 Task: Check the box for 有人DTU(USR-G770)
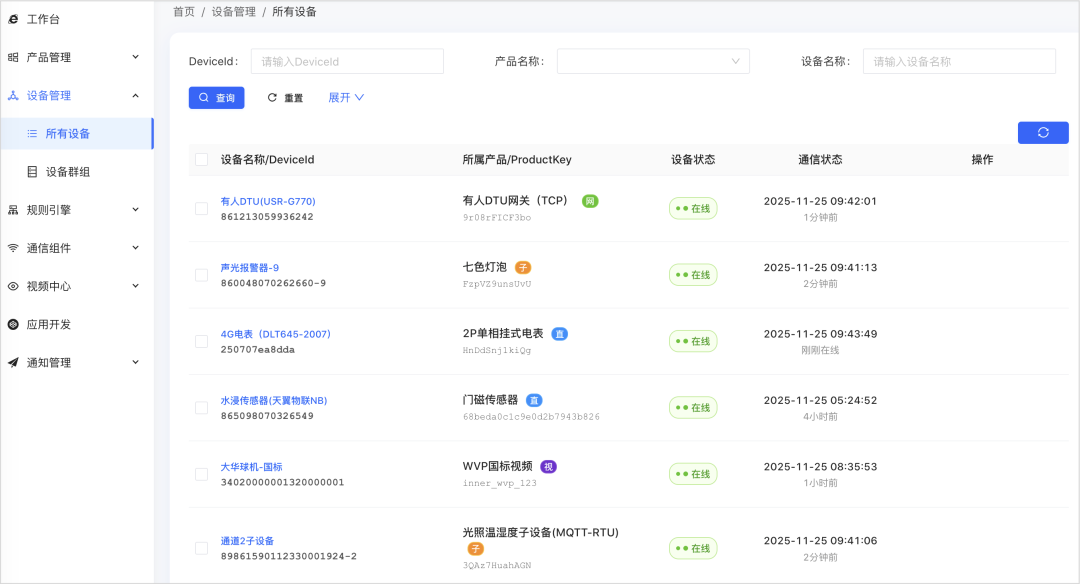(201, 209)
